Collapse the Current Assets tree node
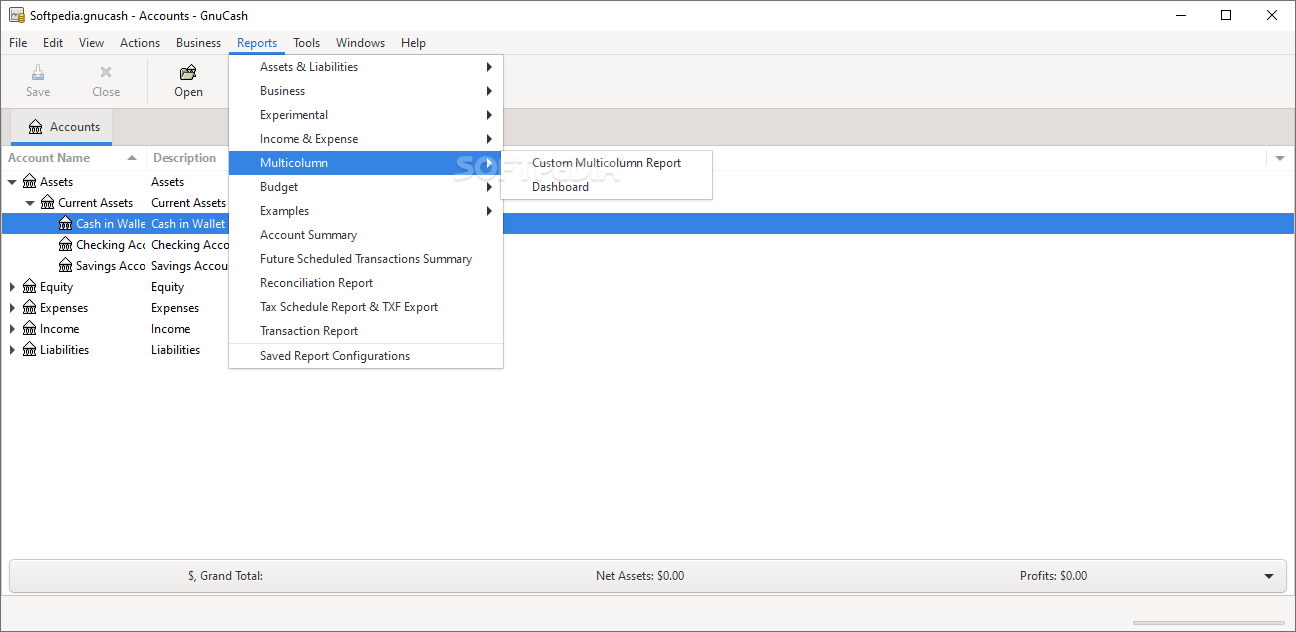Screen dimensions: 1296x632 (30, 203)
